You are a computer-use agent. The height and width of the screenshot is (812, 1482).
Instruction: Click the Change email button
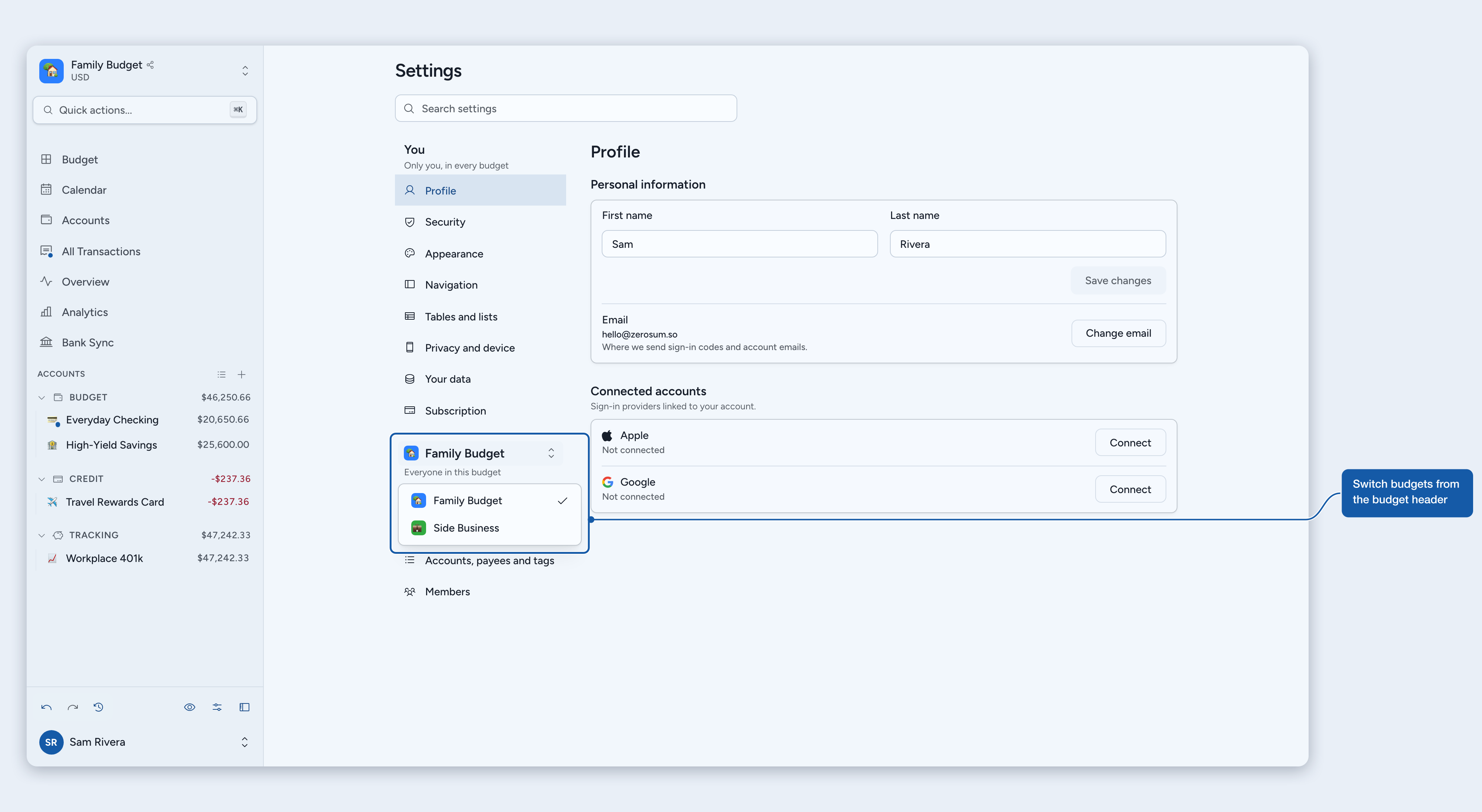(1118, 333)
